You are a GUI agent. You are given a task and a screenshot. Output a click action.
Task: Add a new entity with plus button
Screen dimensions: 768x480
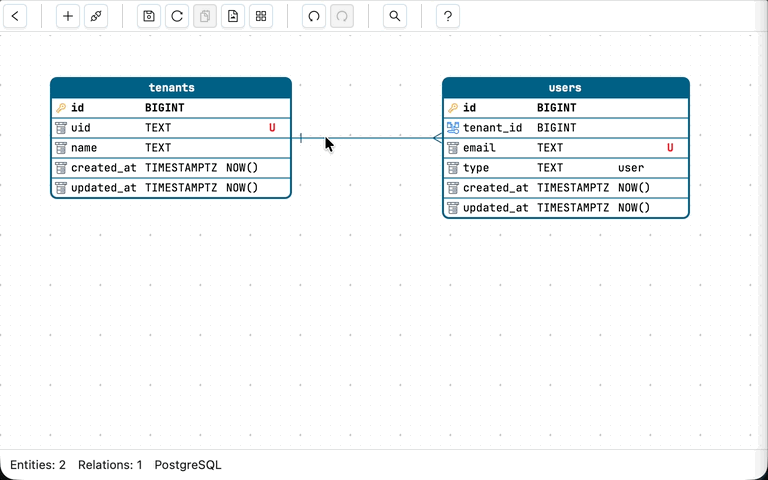68,16
